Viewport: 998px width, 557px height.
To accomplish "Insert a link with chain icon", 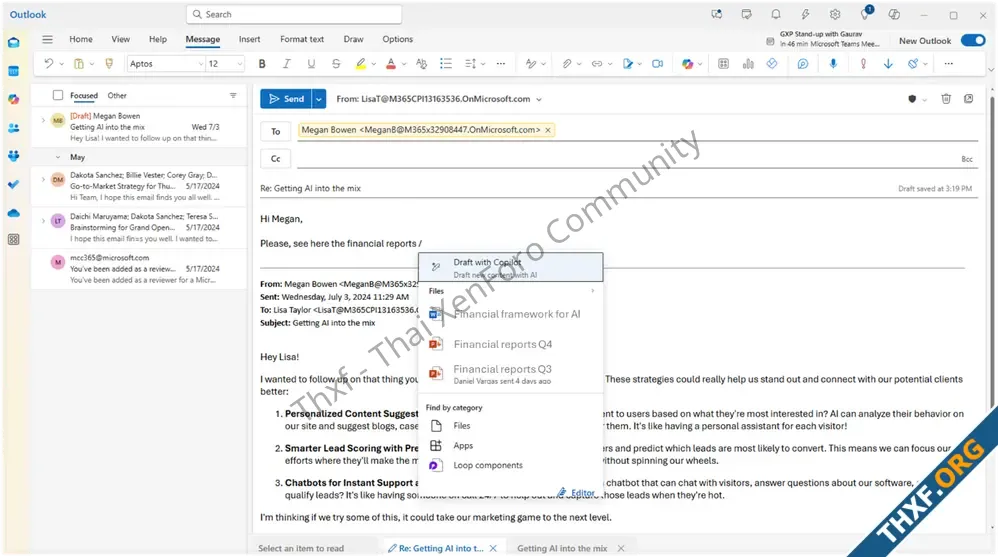I will 596,64.
